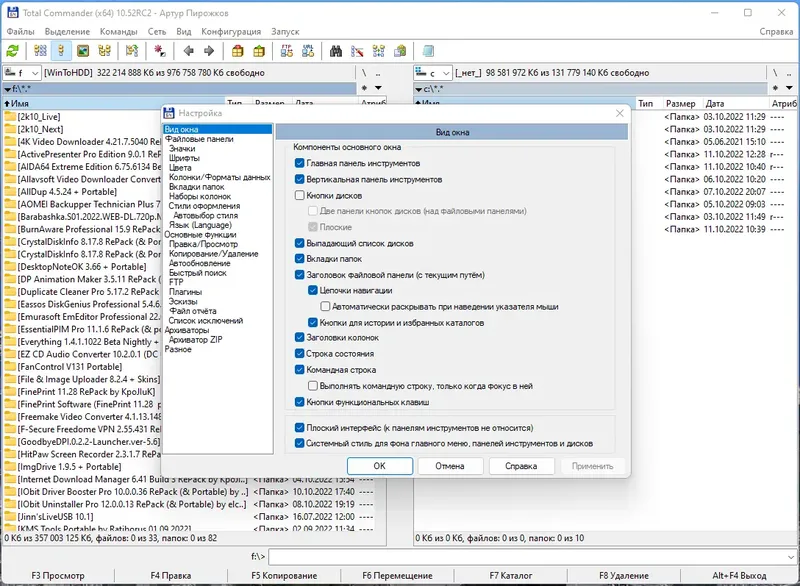
Task: Open Synchronize directories toolbar icon
Action: [x=379, y=51]
